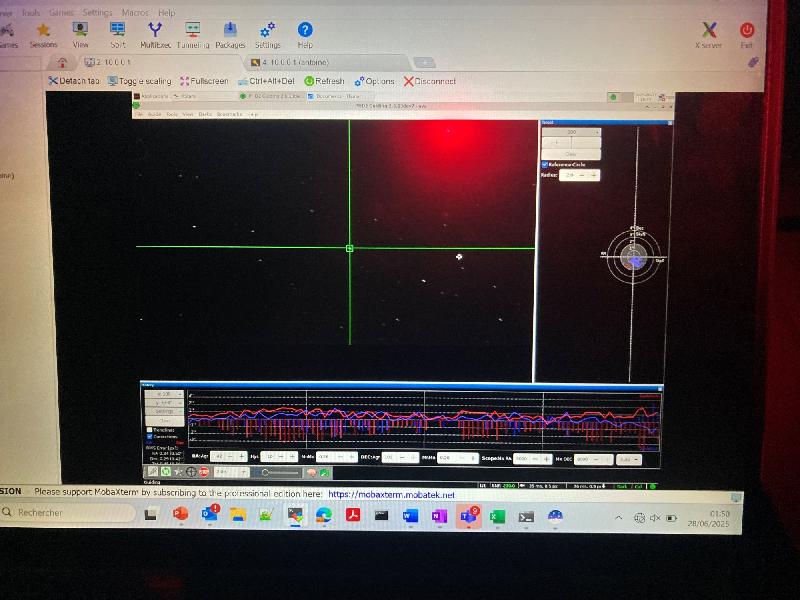This screenshot has height=600, width=800.
Task: Click PHD2 green loop exposures icon
Action: tap(165, 472)
